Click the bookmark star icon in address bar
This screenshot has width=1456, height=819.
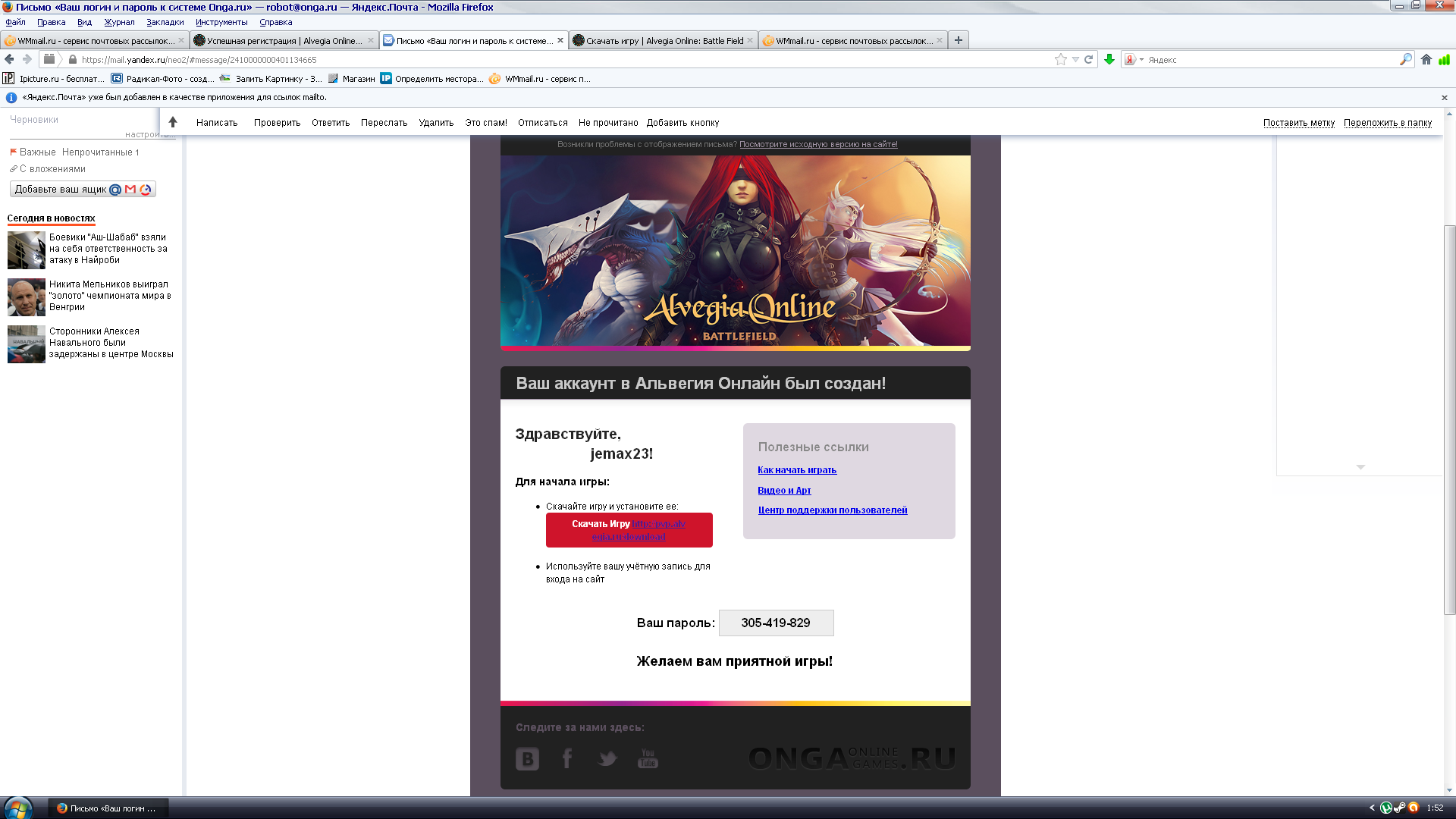coord(1060,59)
